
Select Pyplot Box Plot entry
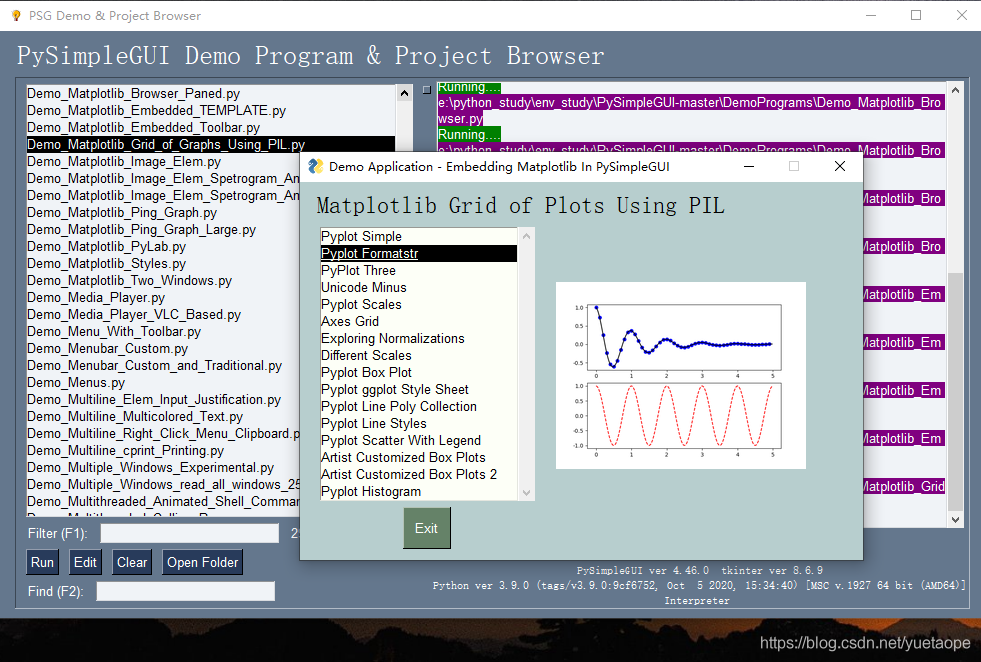[x=419, y=372]
